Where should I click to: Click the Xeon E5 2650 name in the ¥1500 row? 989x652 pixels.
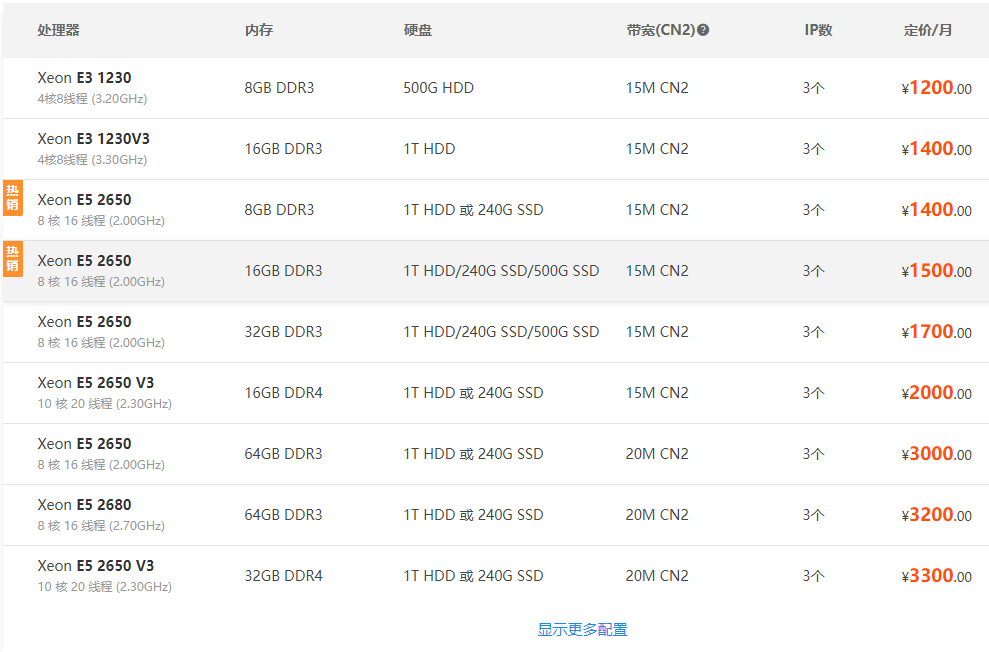[84, 261]
